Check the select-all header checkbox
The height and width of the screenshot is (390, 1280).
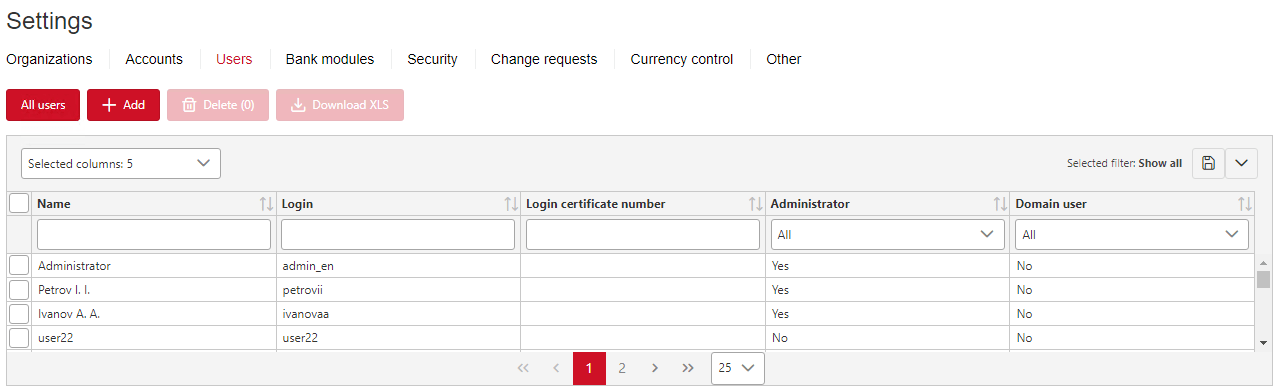pyautogui.click(x=19, y=203)
